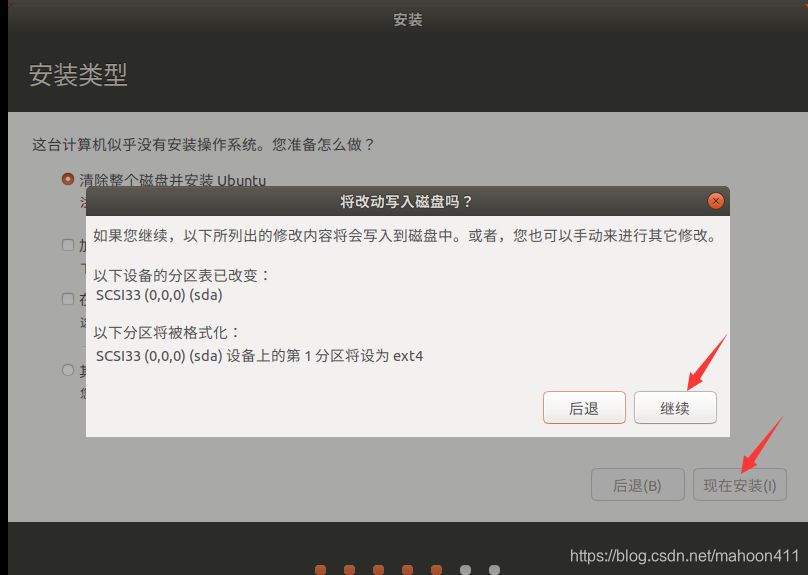
Task: Click the 现在安装(I) button
Action: [739, 484]
